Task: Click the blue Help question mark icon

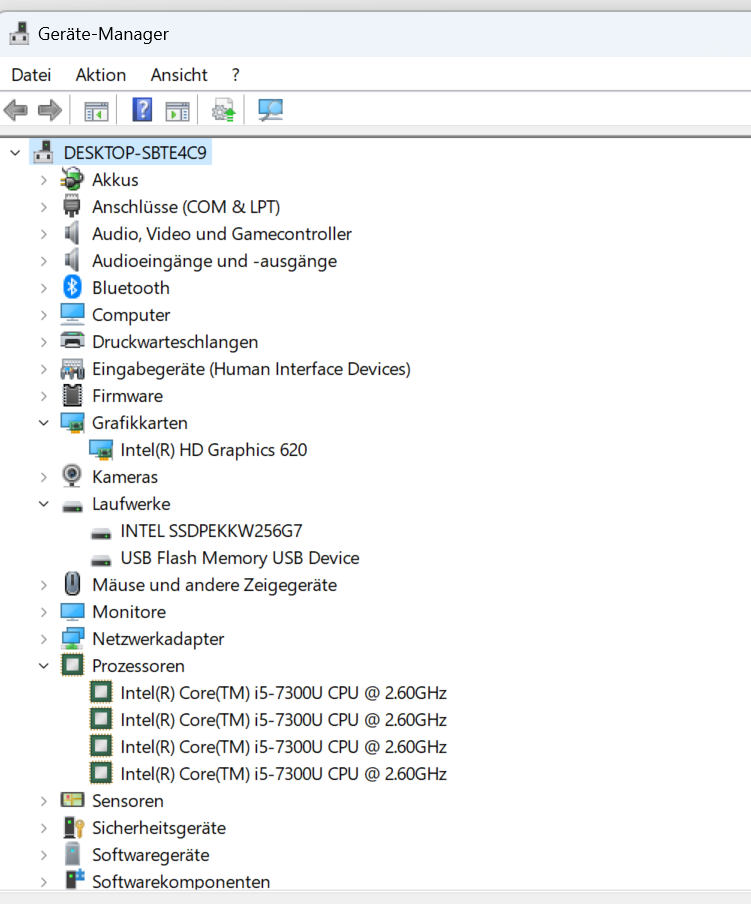Action: [142, 110]
